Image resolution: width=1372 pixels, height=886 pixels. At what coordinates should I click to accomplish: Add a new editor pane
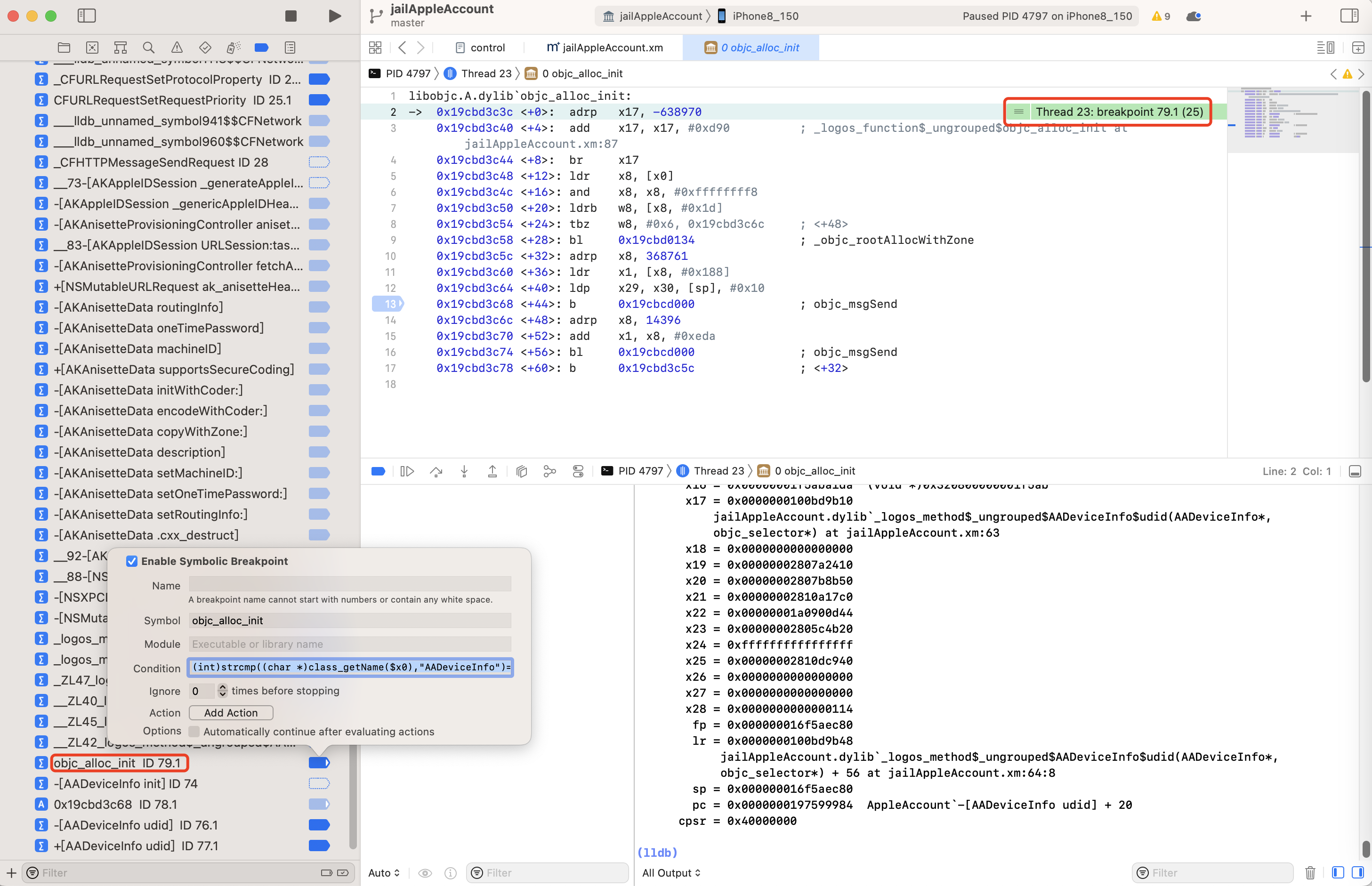1357,48
